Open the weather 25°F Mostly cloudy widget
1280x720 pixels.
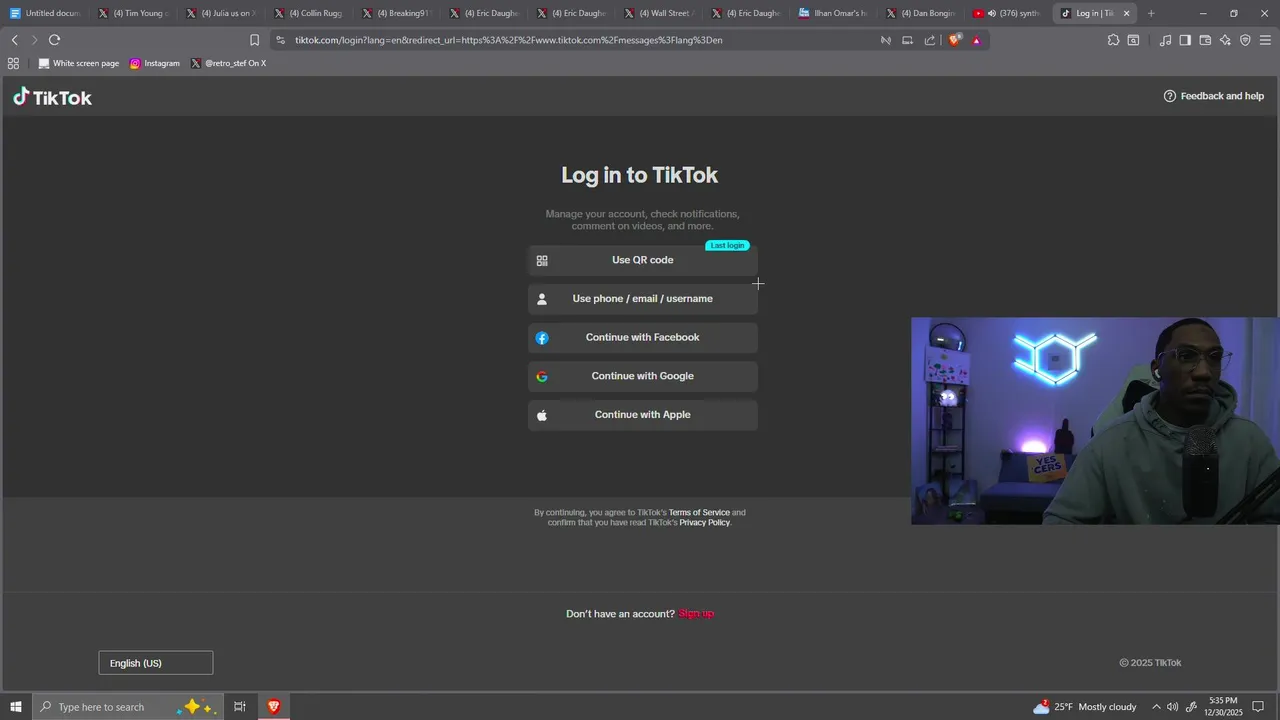(1086, 707)
